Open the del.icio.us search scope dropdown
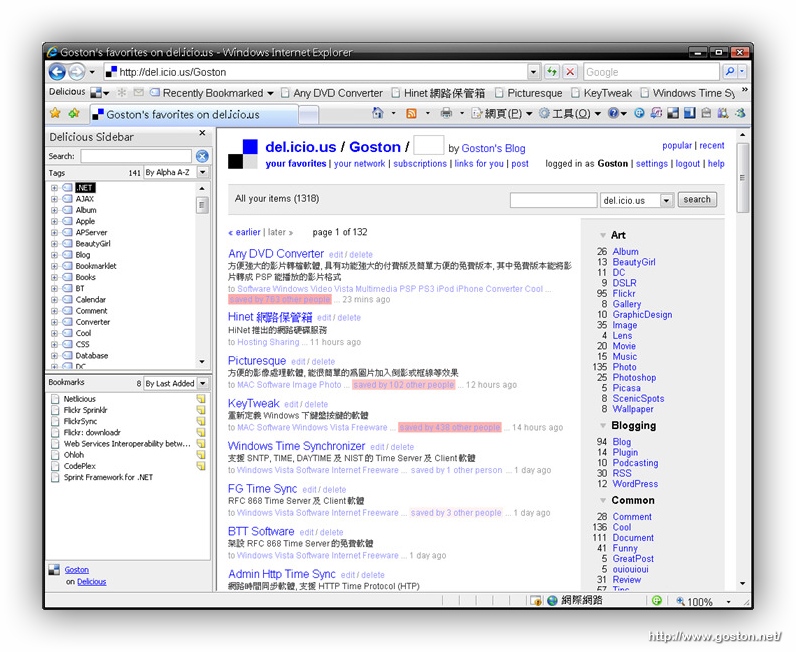Viewport: 796px width, 652px height. [x=667, y=201]
